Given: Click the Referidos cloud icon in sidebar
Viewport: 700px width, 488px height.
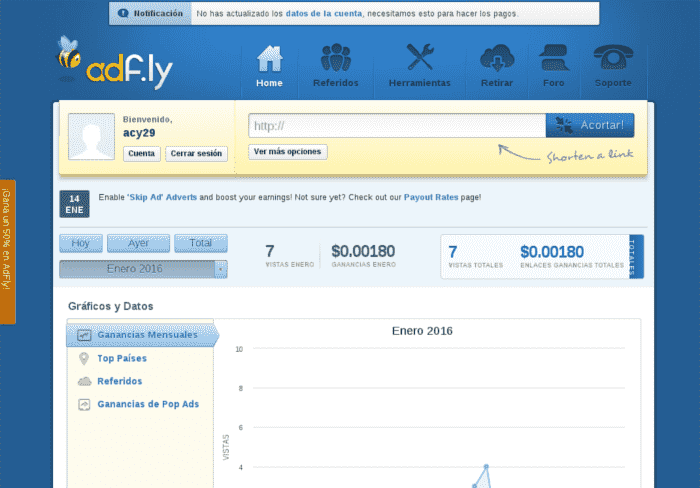Looking at the screenshot, I should (x=84, y=381).
